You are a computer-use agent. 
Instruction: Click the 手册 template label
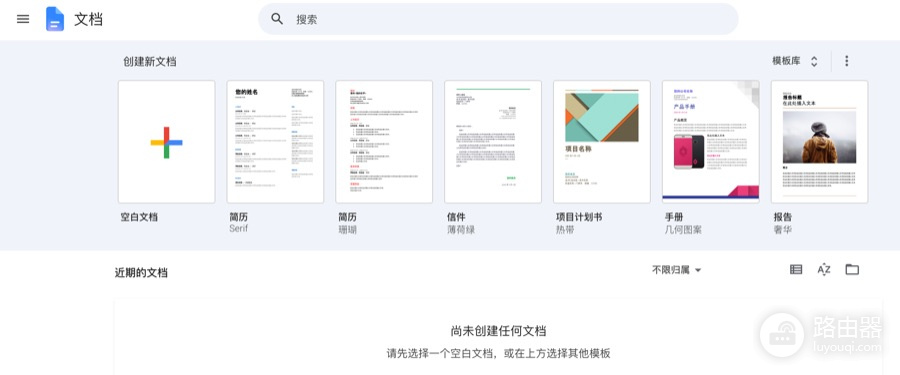click(x=674, y=217)
